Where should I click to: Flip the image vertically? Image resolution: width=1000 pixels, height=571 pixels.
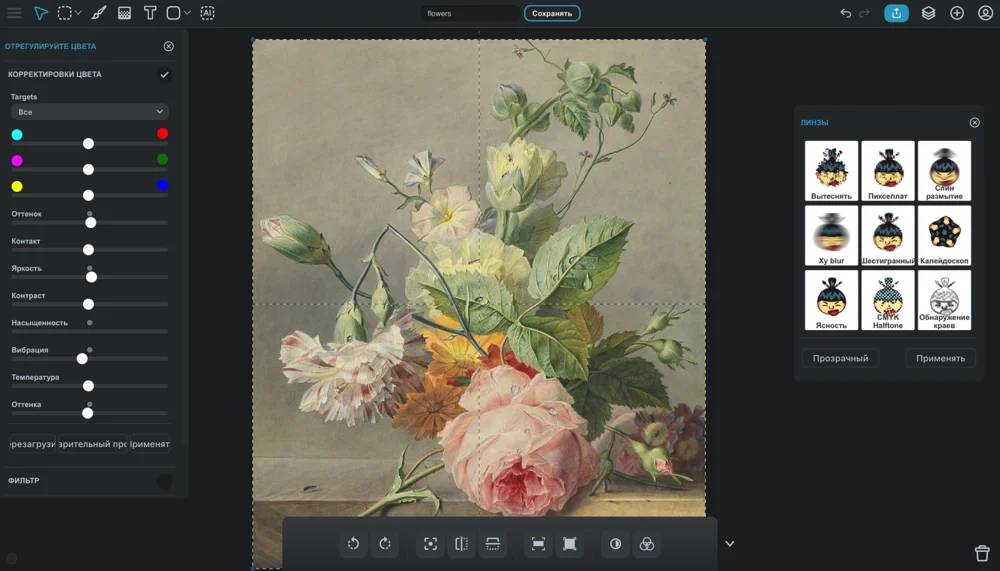(493, 544)
